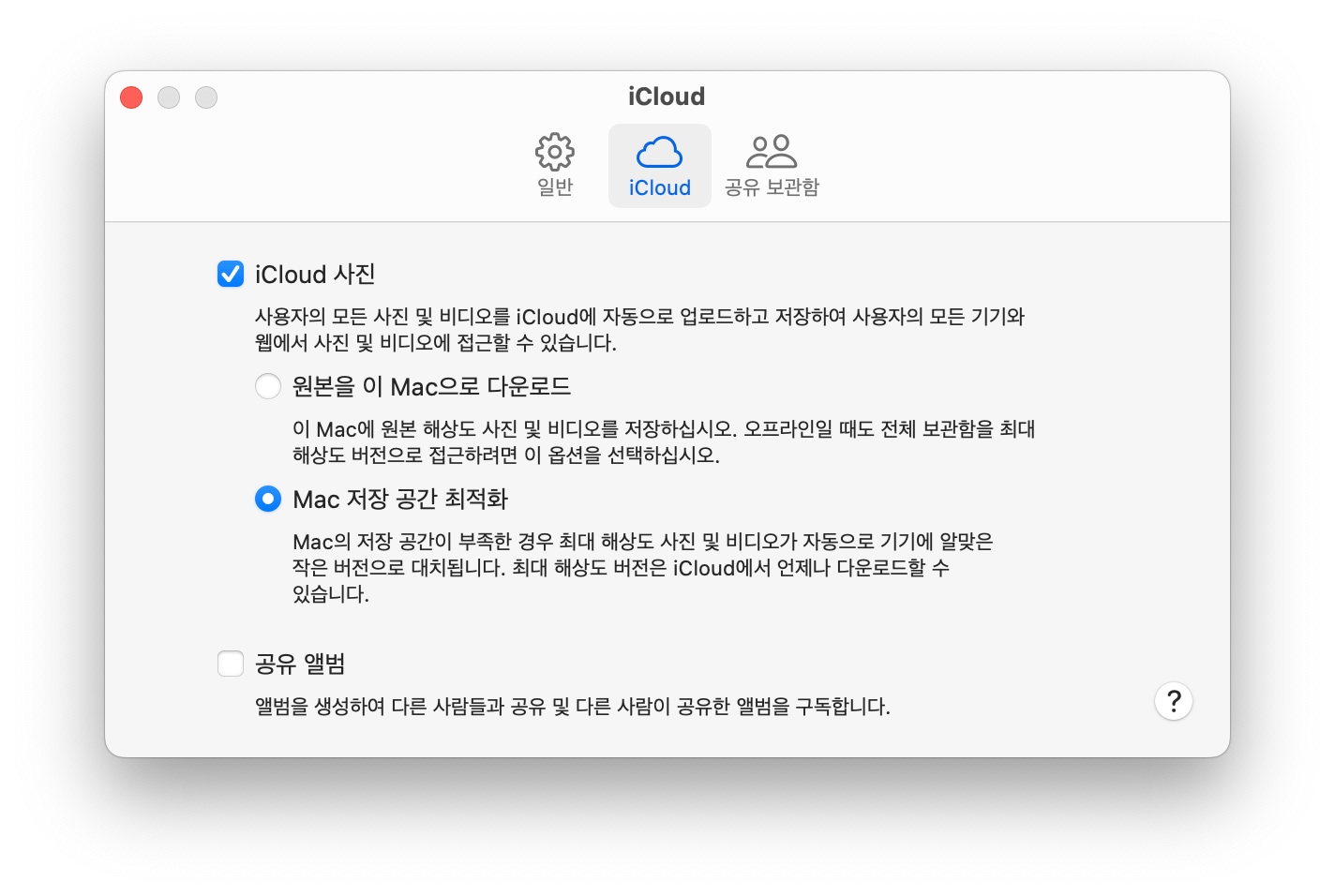1335x896 pixels.
Task: Select the iCloud cloud tab
Action: [x=660, y=166]
